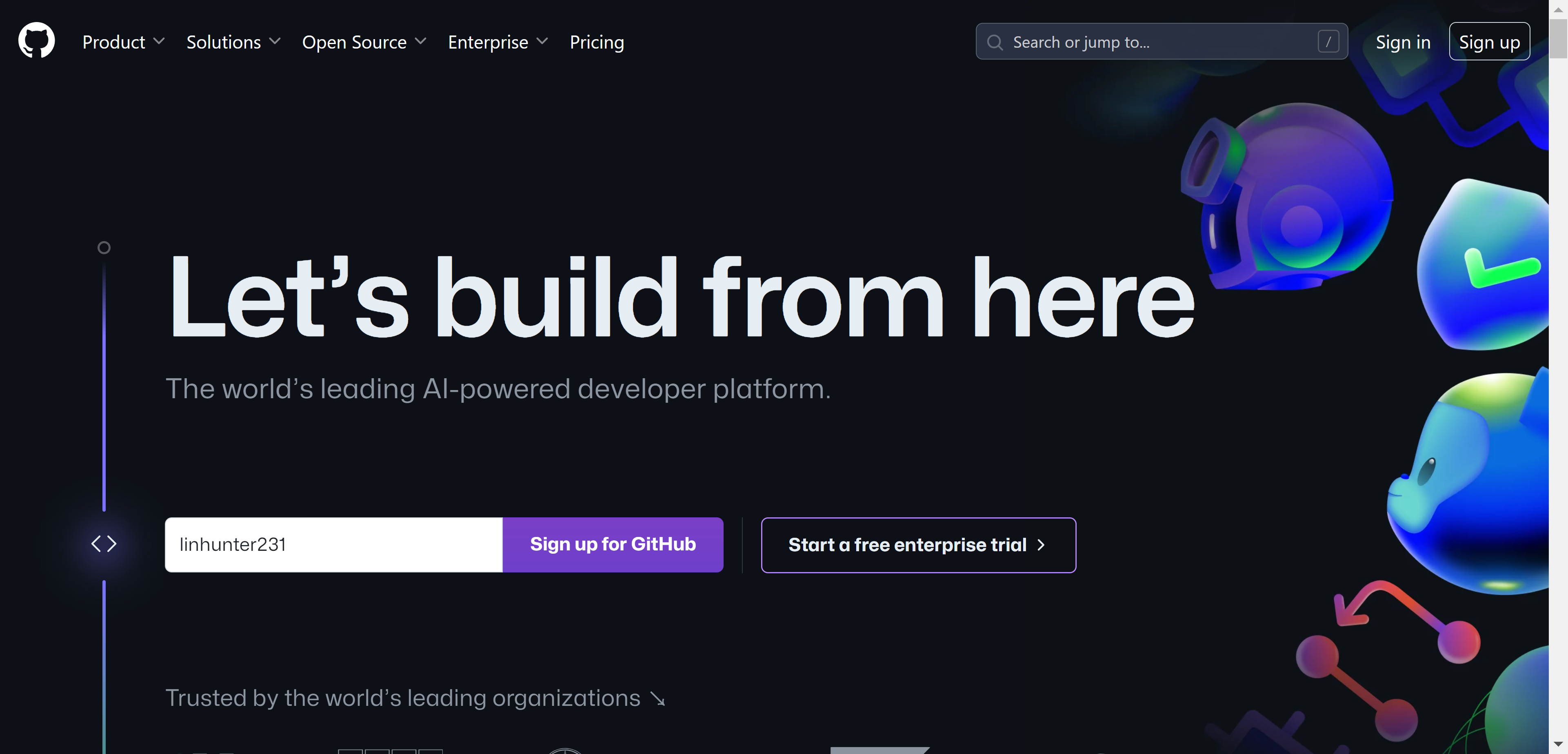Click the page scrollbar down arrow
The height and width of the screenshot is (754, 1568).
pos(1558,744)
